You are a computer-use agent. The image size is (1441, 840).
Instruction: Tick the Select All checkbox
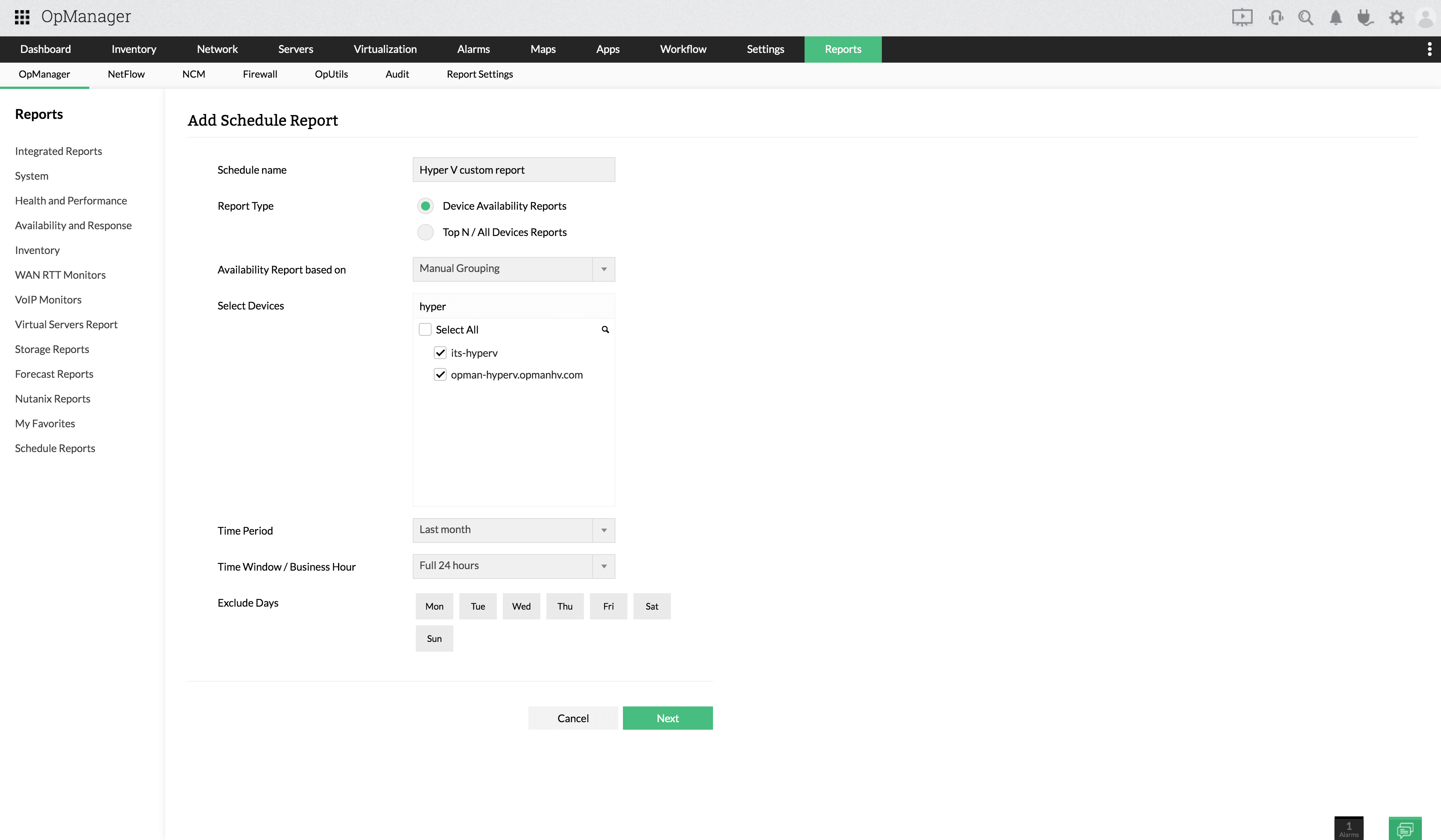tap(425, 329)
